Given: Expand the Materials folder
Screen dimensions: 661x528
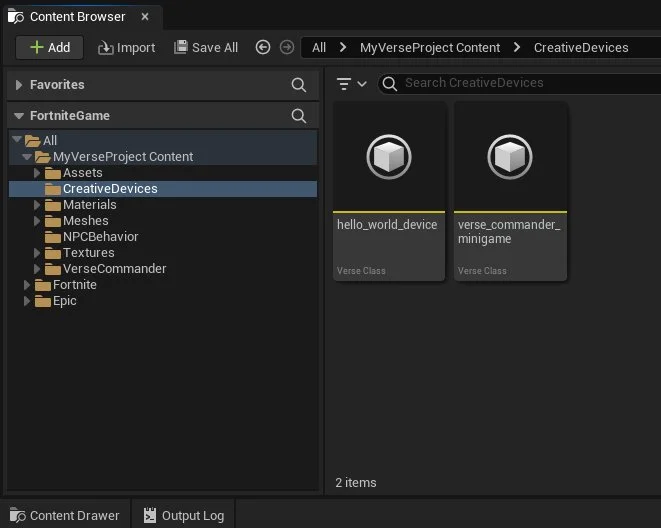Looking at the screenshot, I should click(37, 205).
